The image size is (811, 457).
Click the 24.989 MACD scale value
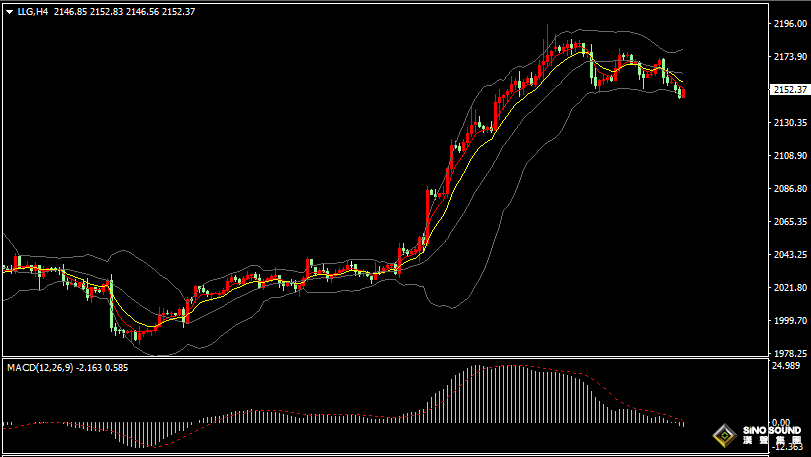point(789,367)
